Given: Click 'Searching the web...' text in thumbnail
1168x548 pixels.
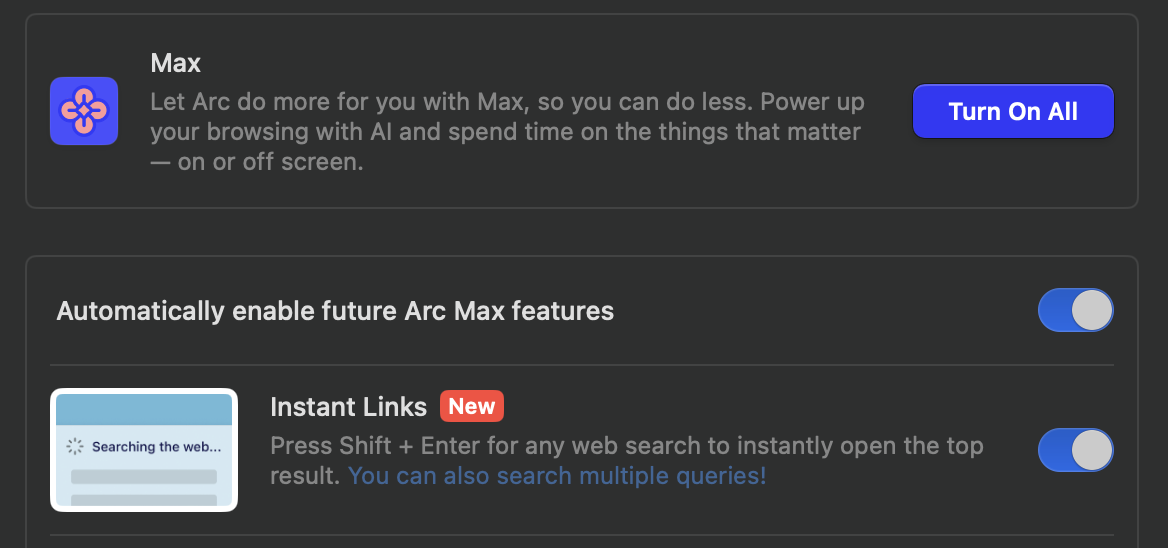Looking at the screenshot, I should pyautogui.click(x=156, y=447).
